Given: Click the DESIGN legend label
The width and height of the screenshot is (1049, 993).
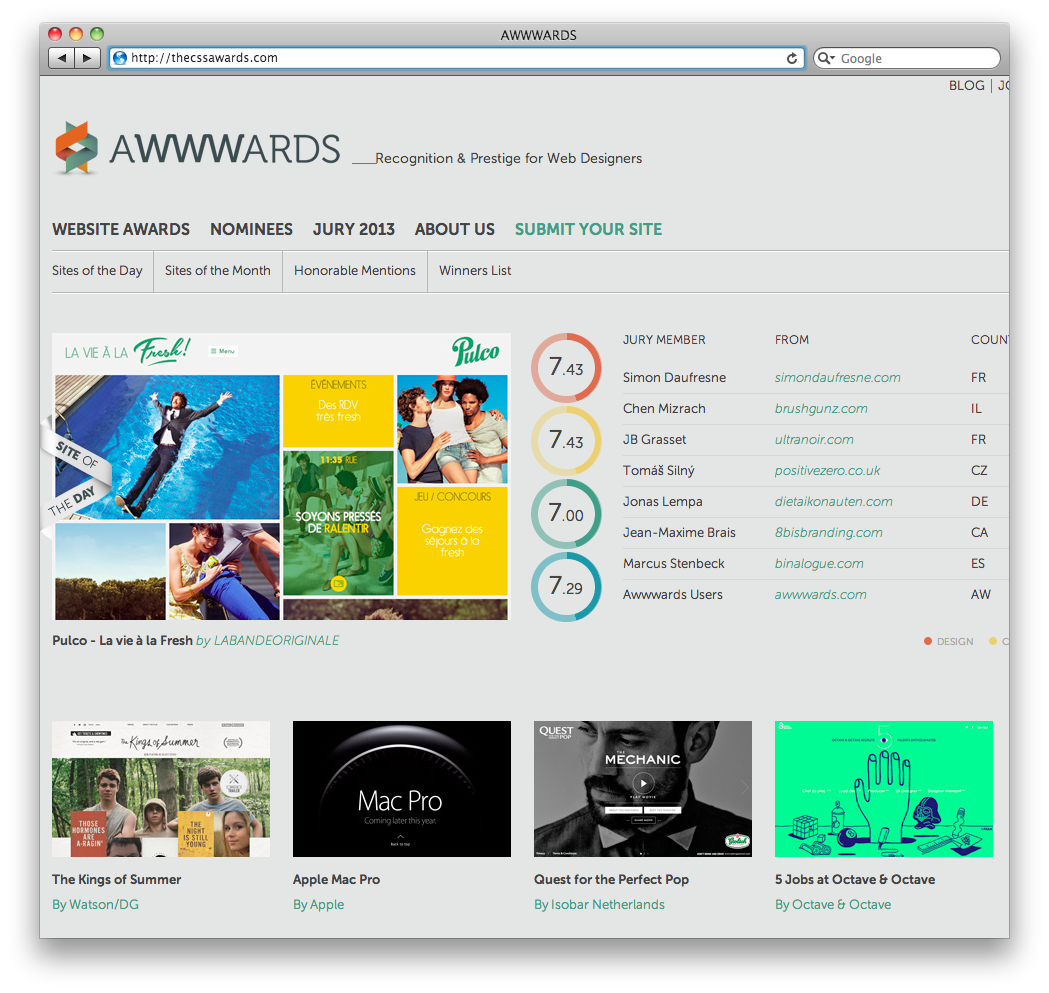Looking at the screenshot, I should click(955, 641).
